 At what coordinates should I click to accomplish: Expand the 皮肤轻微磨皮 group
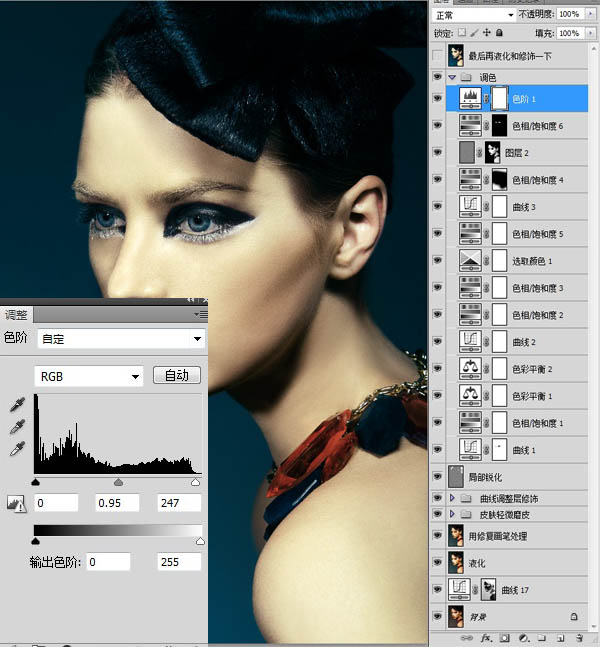(452, 514)
